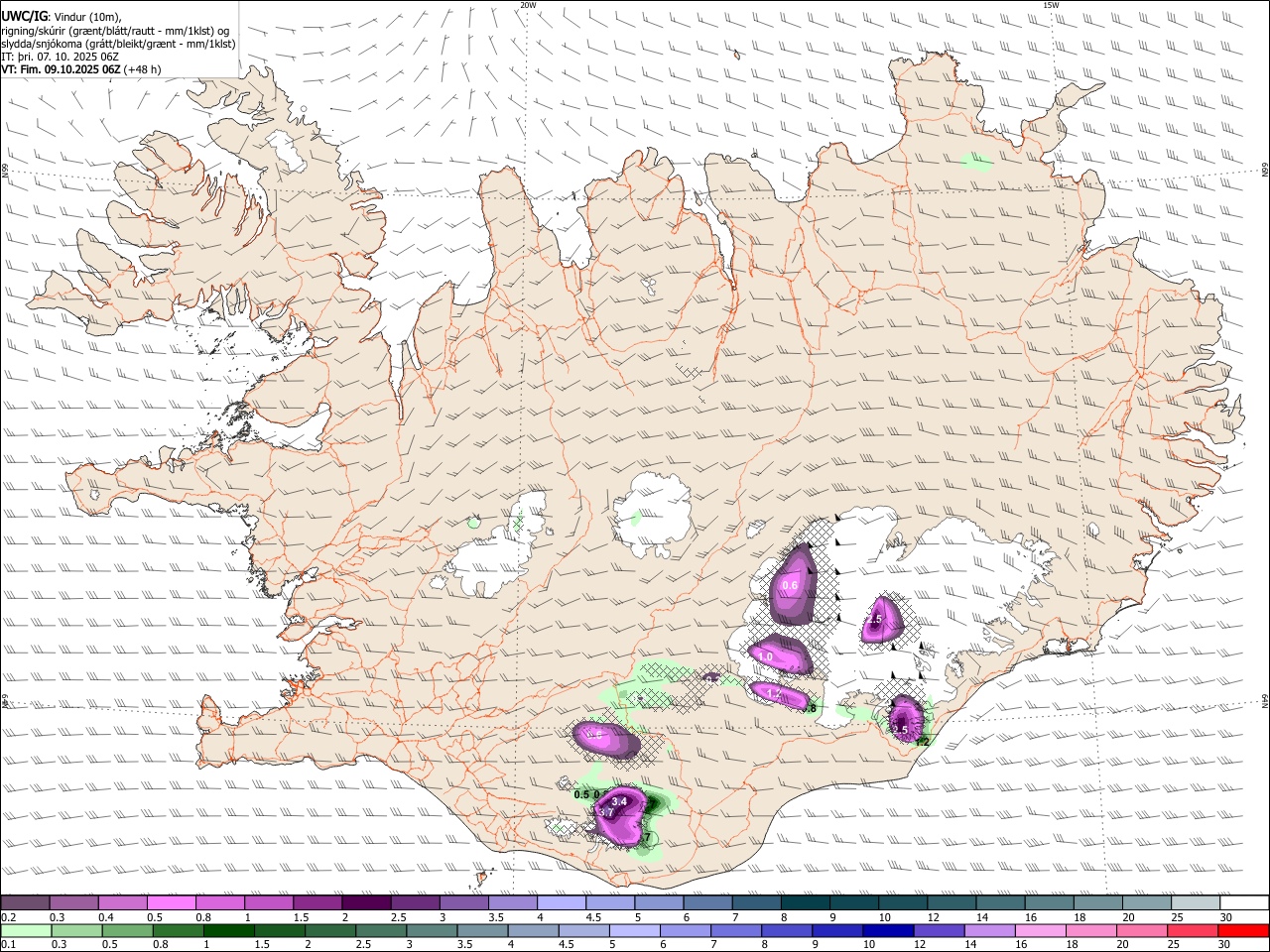1270x952 pixels.
Task: Click the '3.4' precipitation value on the map
Action: click(x=619, y=801)
